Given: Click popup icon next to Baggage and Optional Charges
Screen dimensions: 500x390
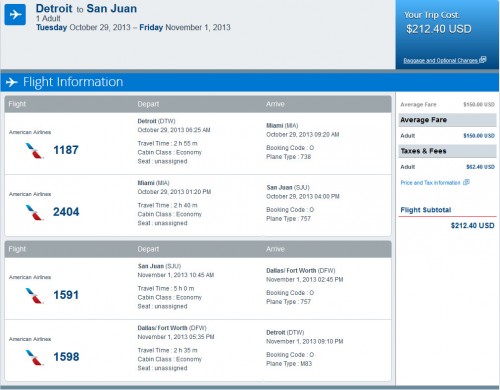Looking at the screenshot, I should [x=483, y=60].
